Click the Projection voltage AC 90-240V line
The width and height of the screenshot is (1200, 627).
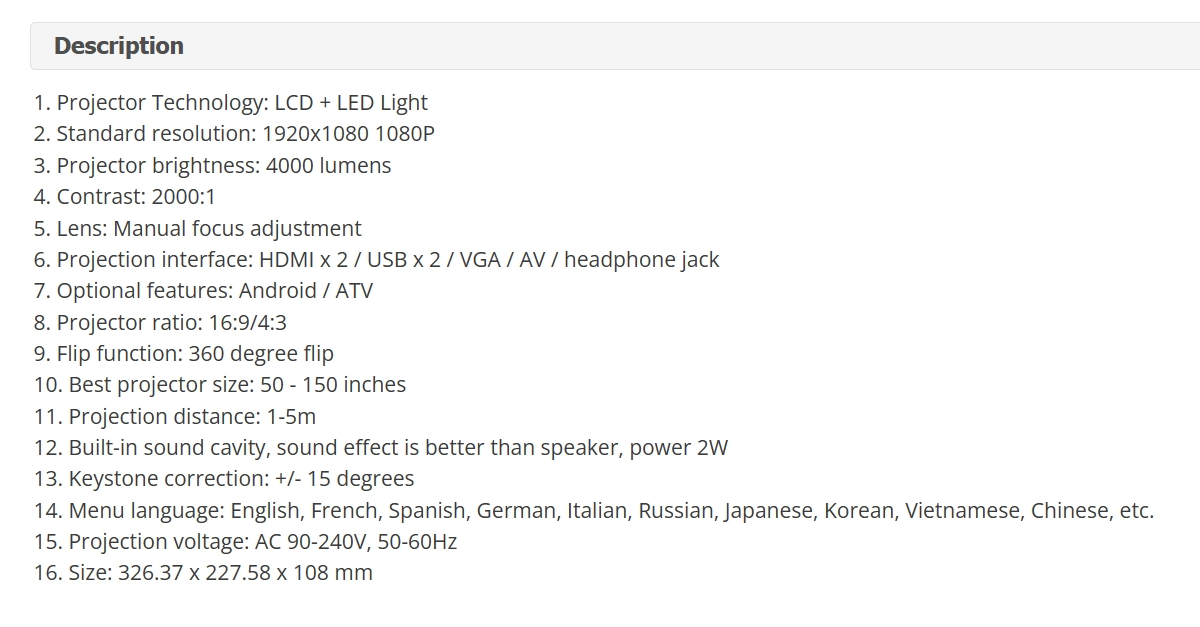(x=246, y=541)
